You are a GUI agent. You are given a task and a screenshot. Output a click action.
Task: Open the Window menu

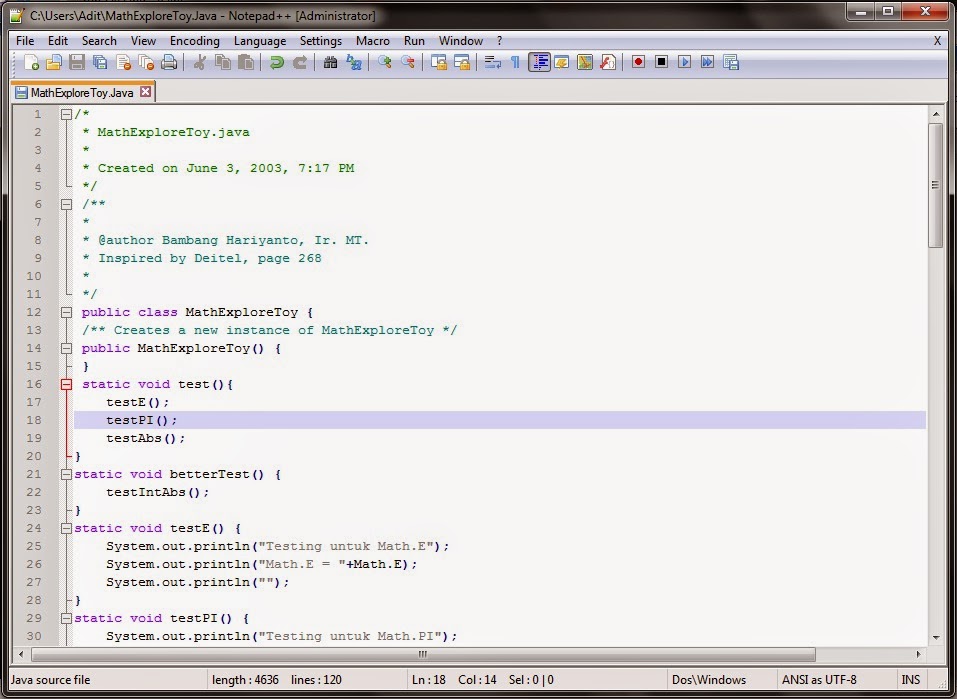click(461, 41)
